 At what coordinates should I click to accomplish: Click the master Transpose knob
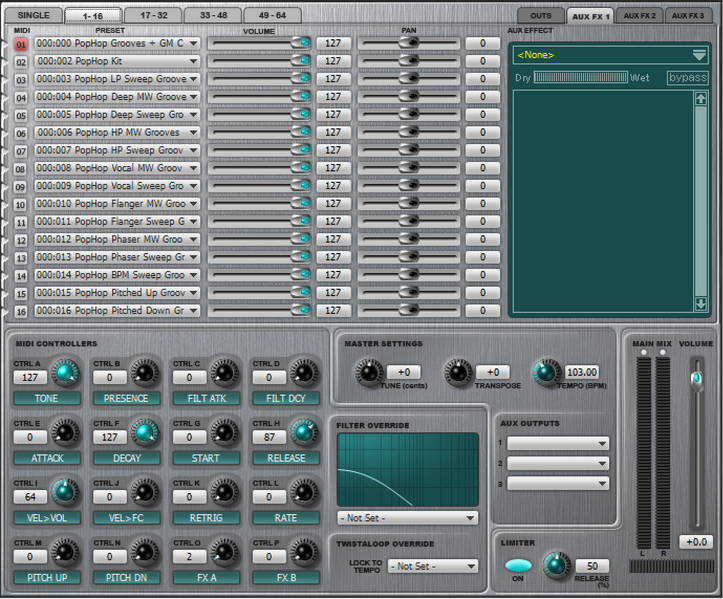pos(458,373)
